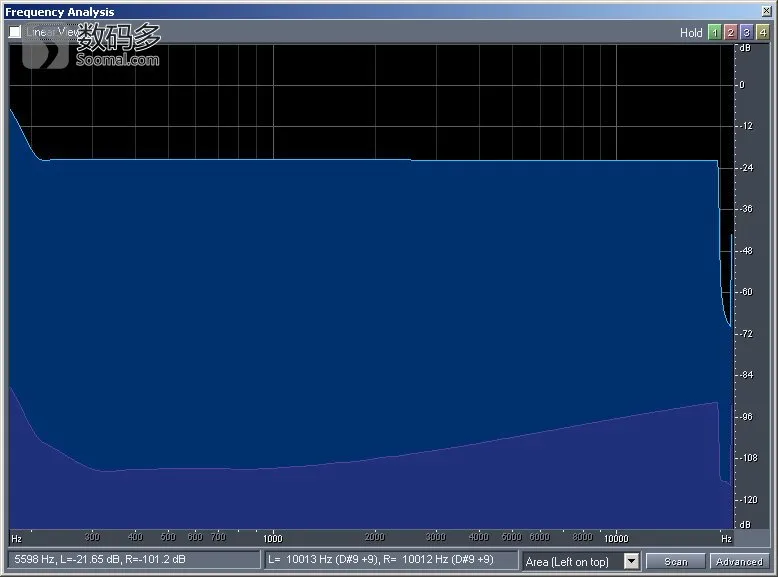This screenshot has width=778, height=577.
Task: Click the '10000' frequency axis label
Action: [616, 538]
